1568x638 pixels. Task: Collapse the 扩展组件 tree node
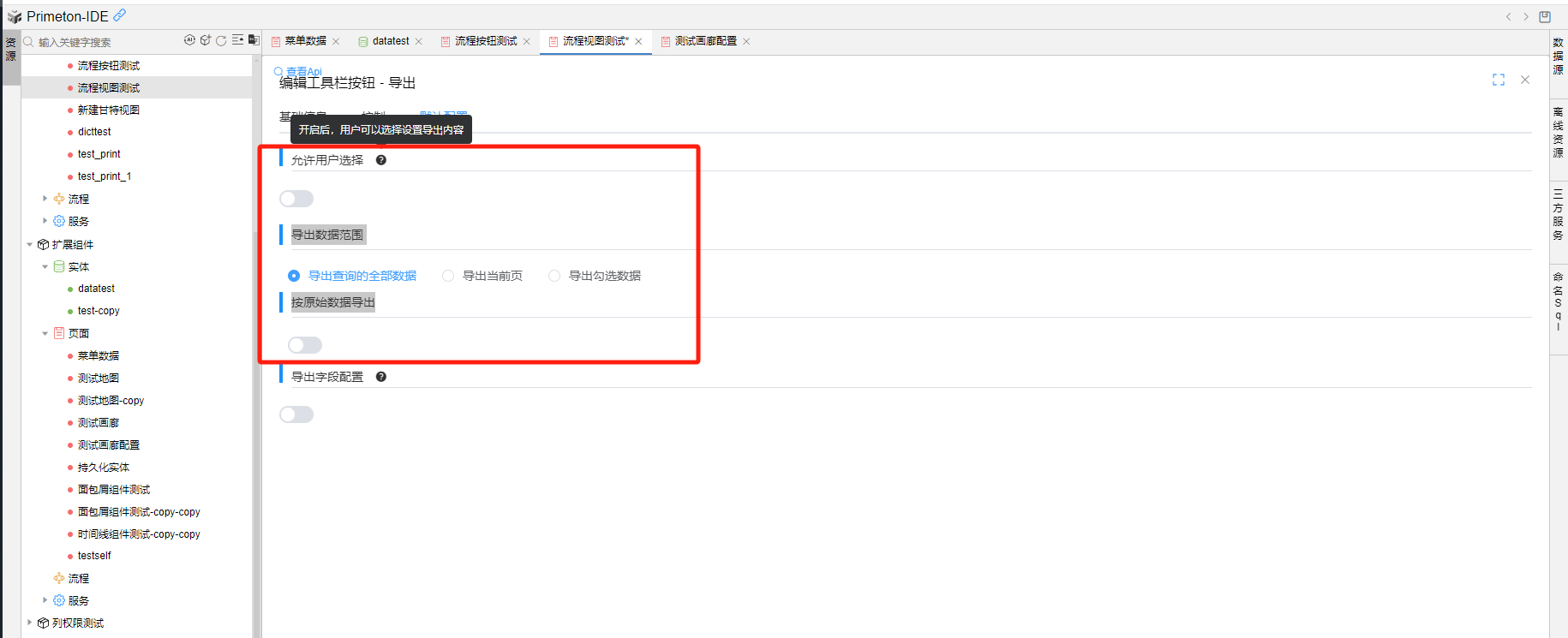(x=30, y=245)
